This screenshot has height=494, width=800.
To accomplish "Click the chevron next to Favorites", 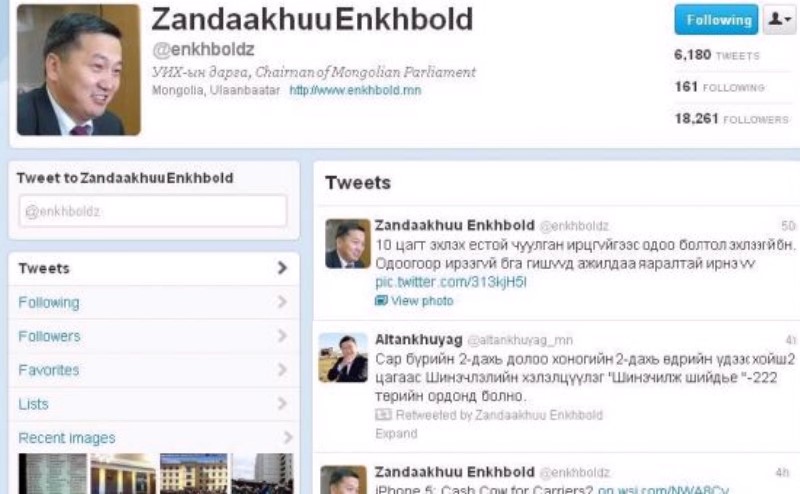I will pos(282,369).
